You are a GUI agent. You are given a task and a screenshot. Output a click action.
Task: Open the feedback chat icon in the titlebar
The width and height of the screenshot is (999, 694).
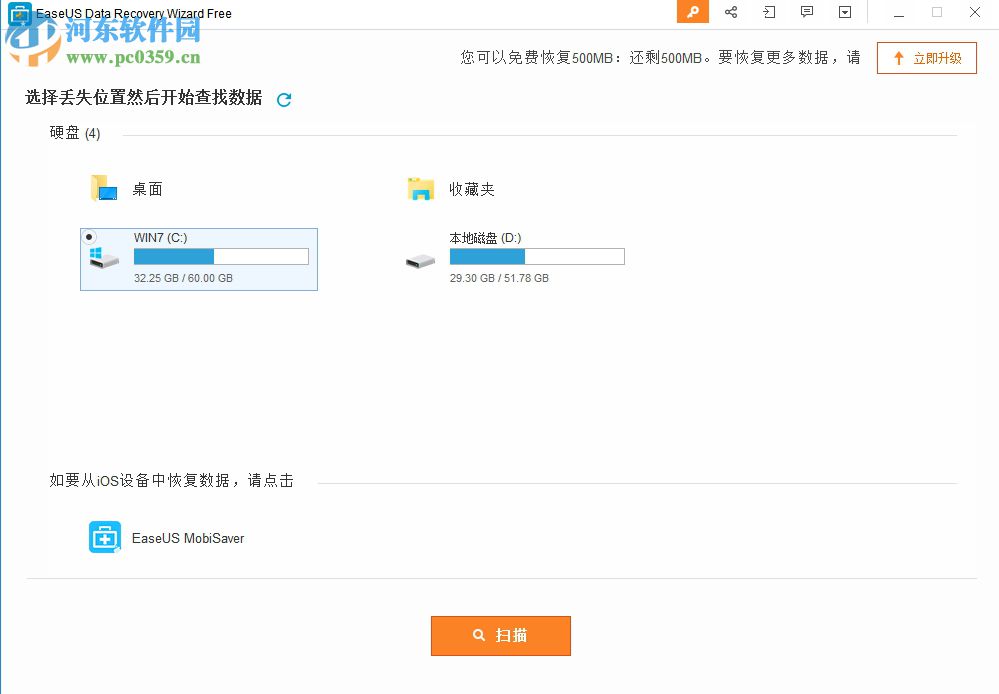click(806, 12)
